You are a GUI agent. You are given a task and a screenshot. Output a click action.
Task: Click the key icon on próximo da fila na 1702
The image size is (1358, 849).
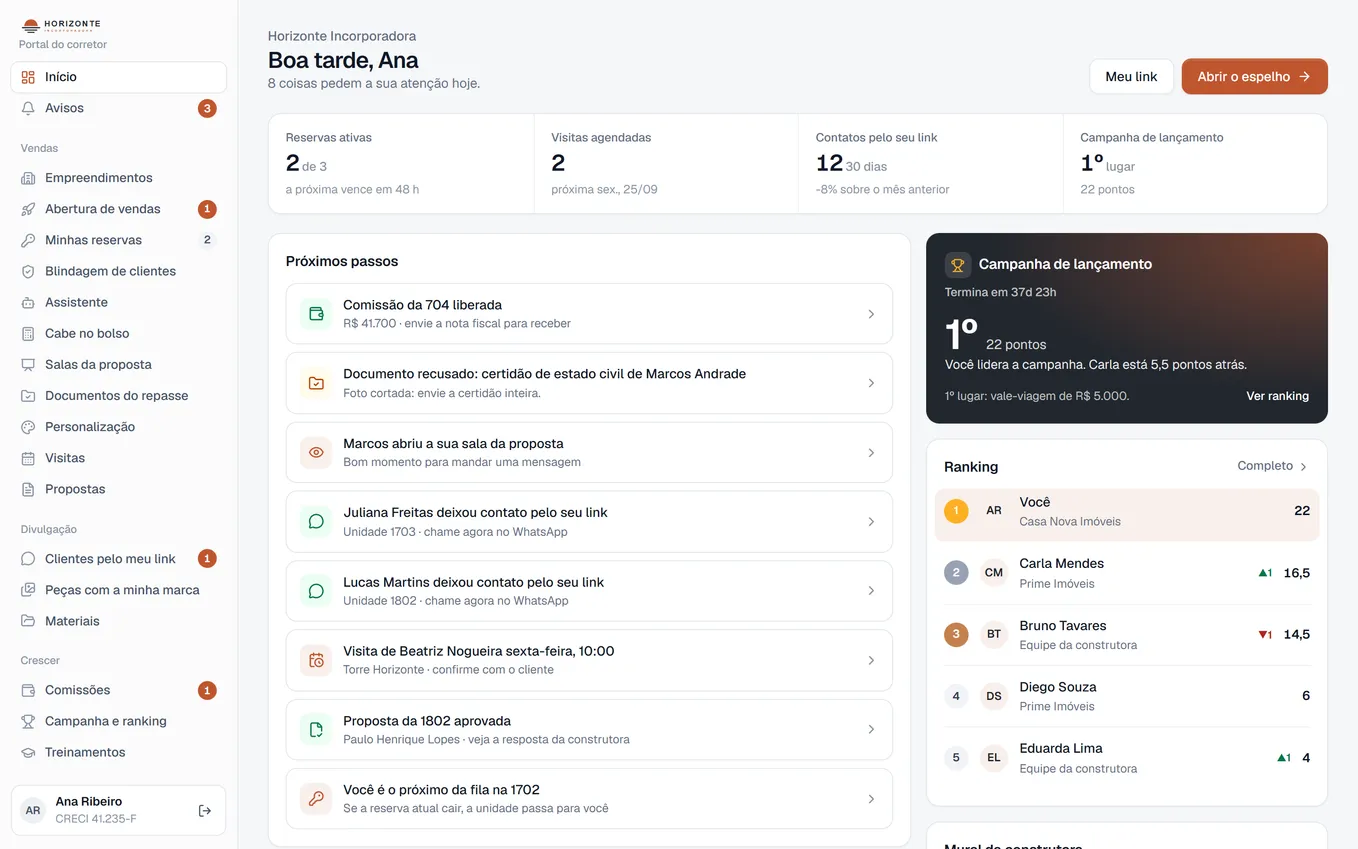[316, 799]
